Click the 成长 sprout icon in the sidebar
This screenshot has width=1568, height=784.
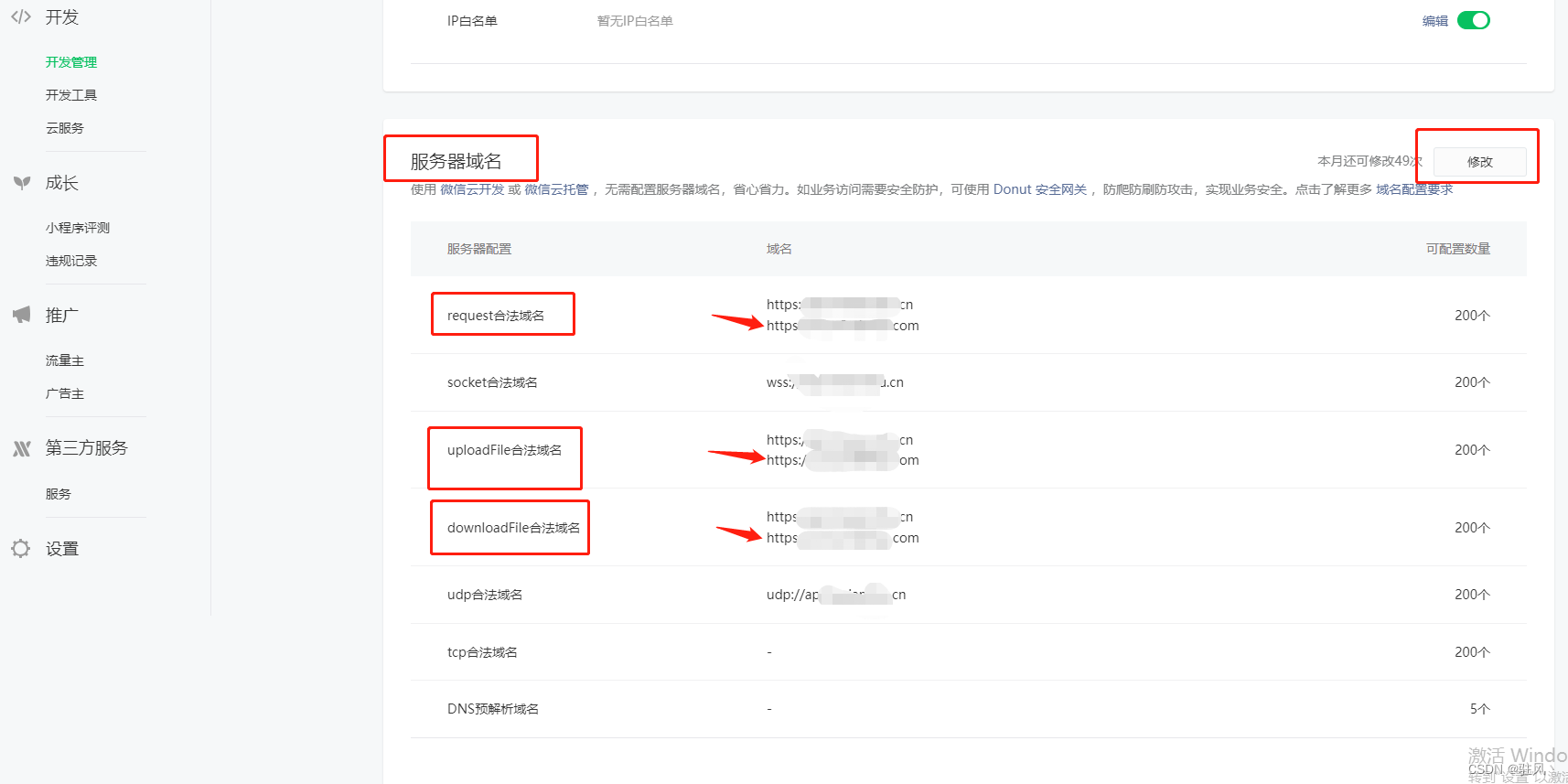click(x=22, y=183)
